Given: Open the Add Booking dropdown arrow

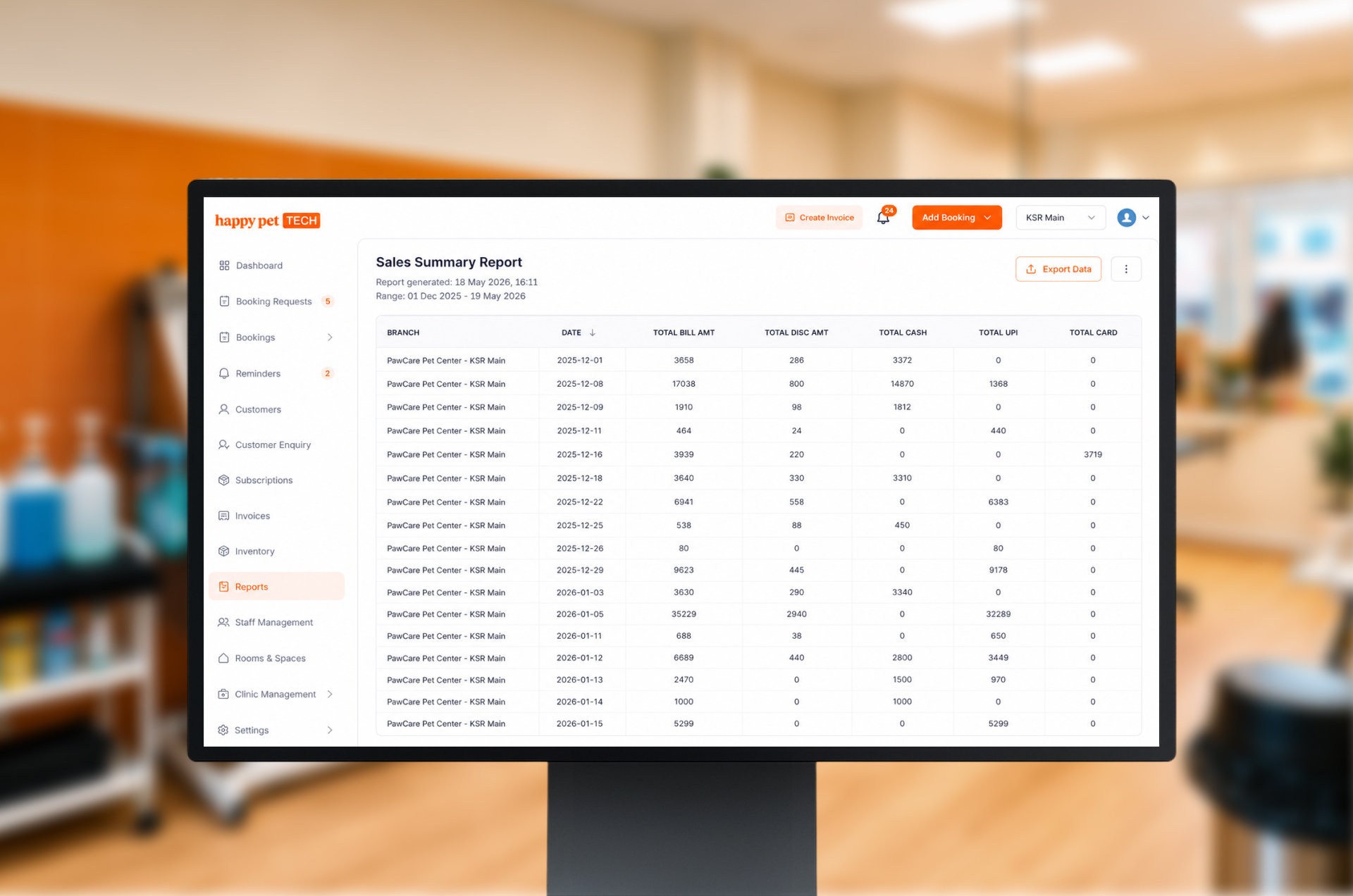Looking at the screenshot, I should click(x=988, y=218).
